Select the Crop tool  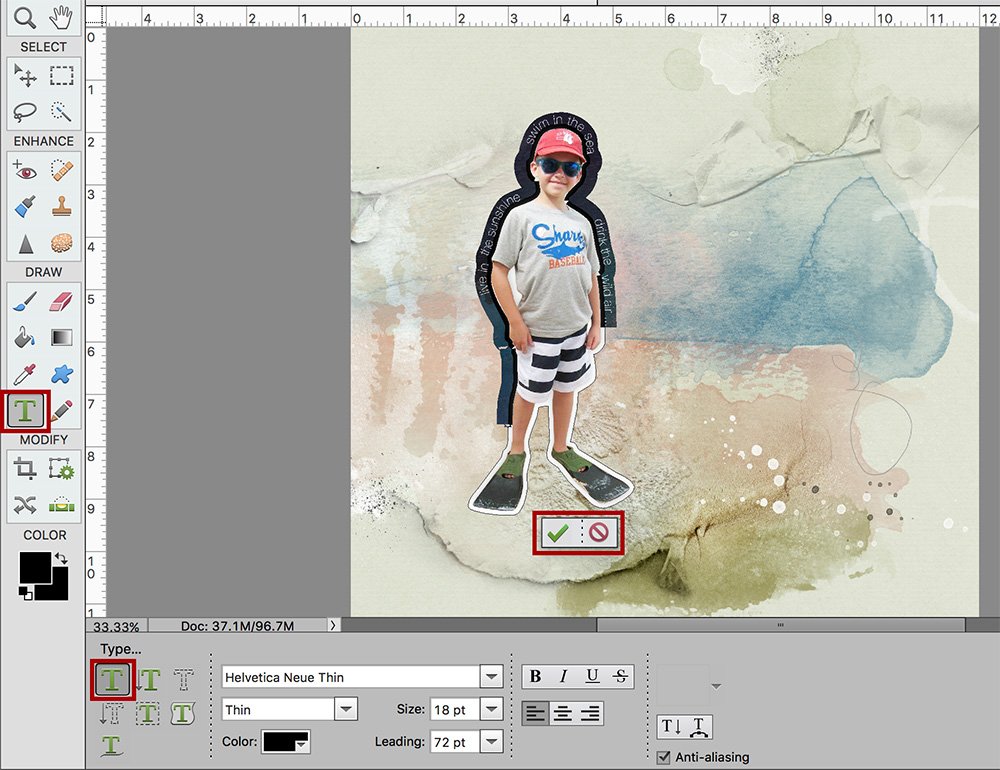point(25,469)
